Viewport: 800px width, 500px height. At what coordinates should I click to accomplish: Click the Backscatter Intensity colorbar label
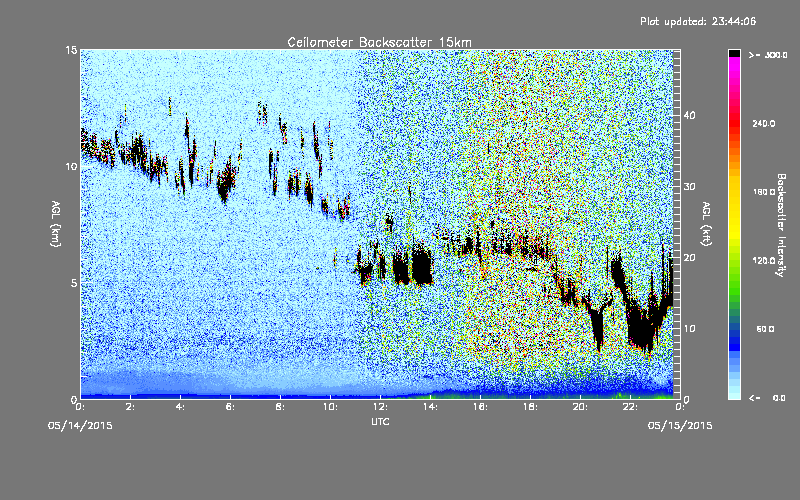(781, 225)
